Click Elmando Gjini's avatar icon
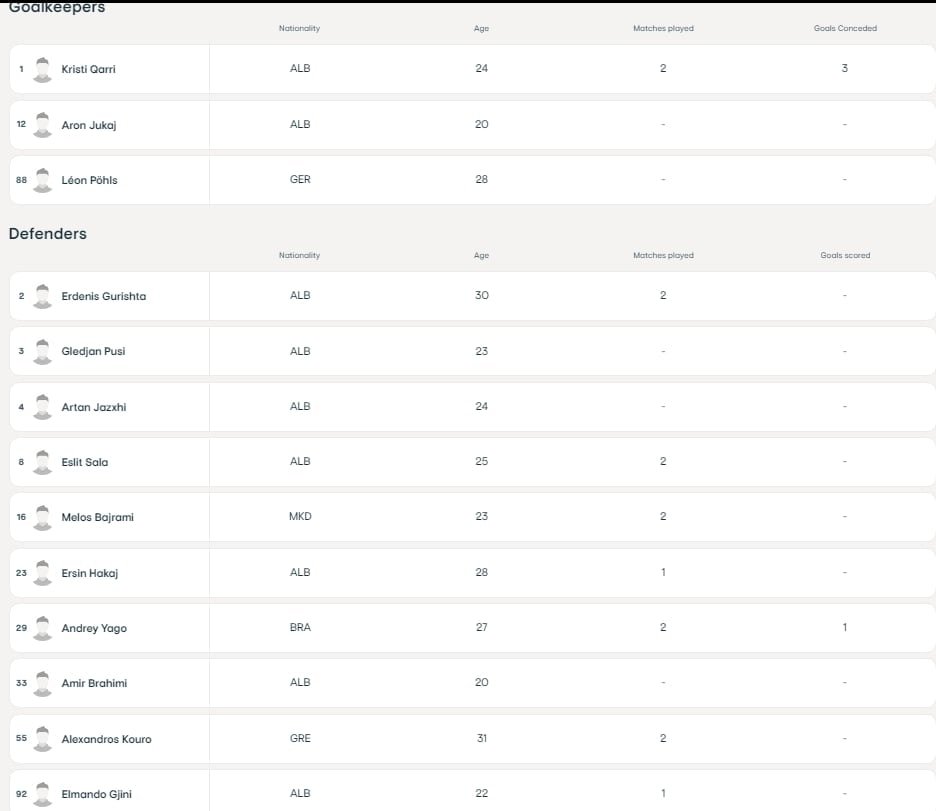 (x=42, y=794)
